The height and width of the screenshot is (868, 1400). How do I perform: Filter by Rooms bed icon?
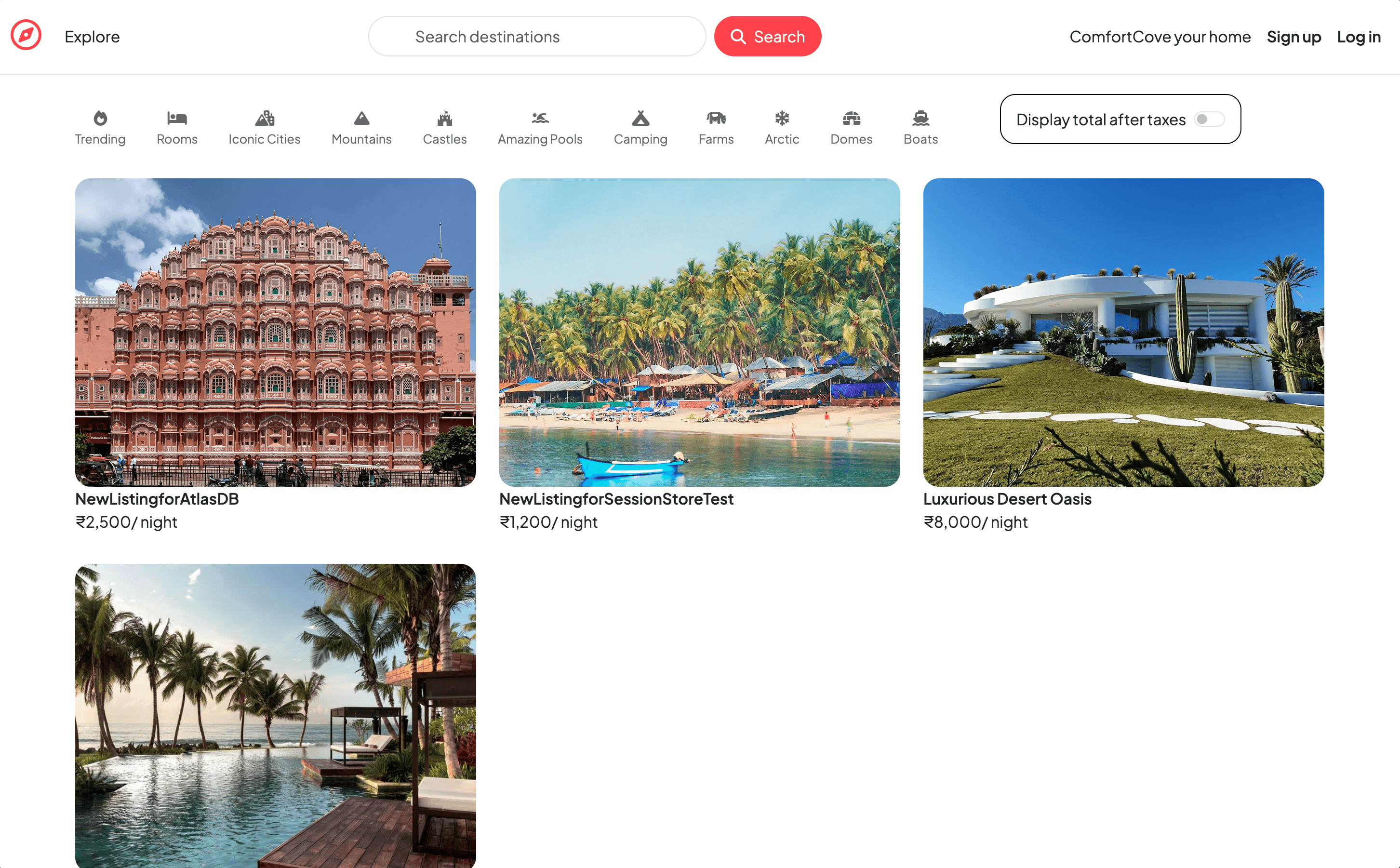(x=177, y=118)
